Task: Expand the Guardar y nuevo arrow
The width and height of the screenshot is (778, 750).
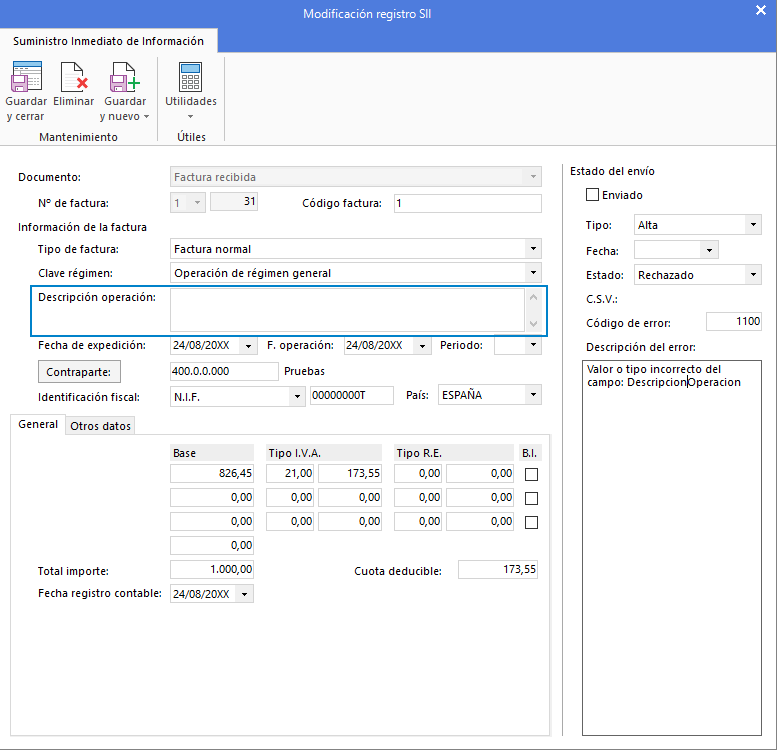Action: (147, 117)
